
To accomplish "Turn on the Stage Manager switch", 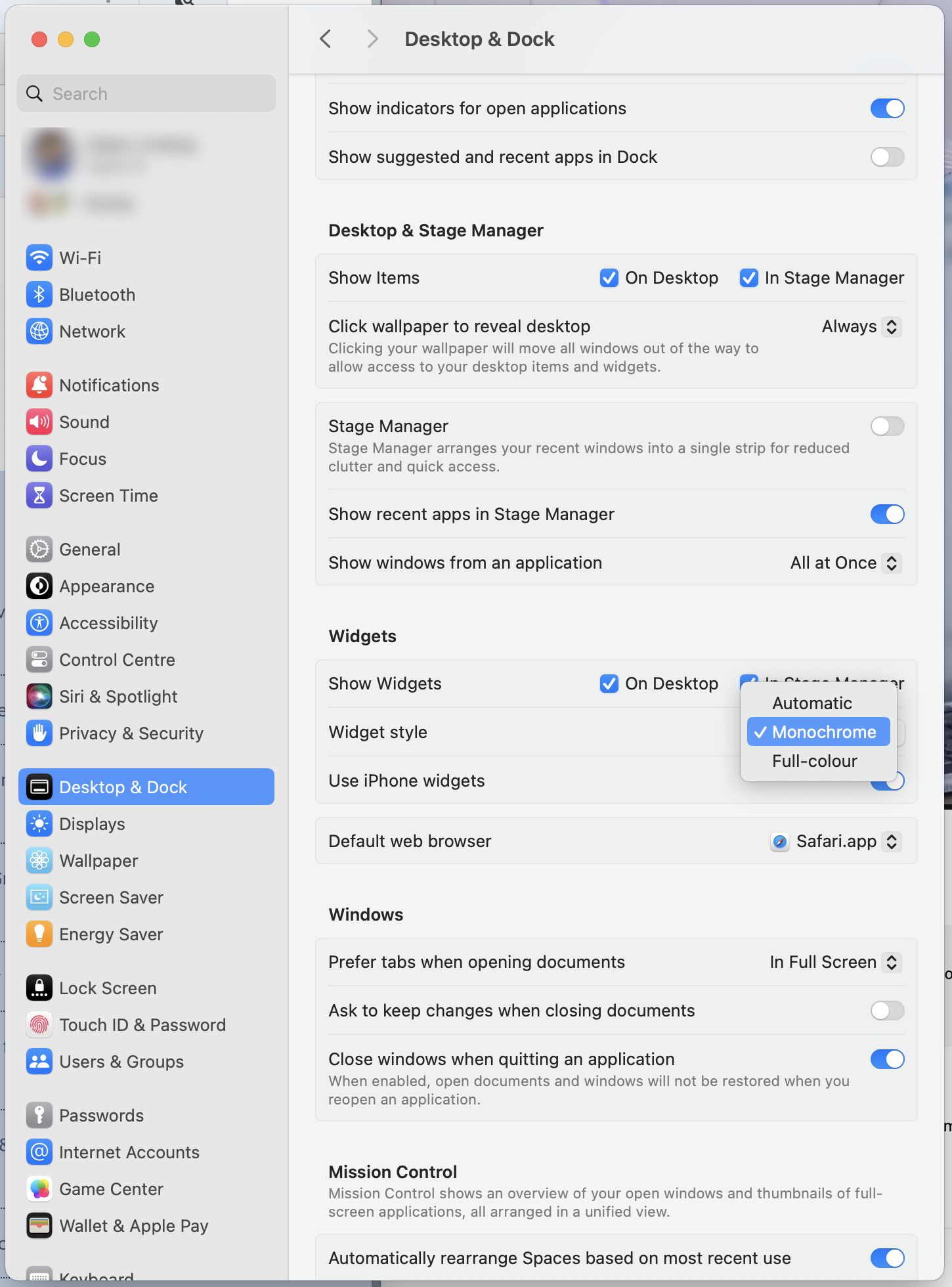I will (x=887, y=426).
